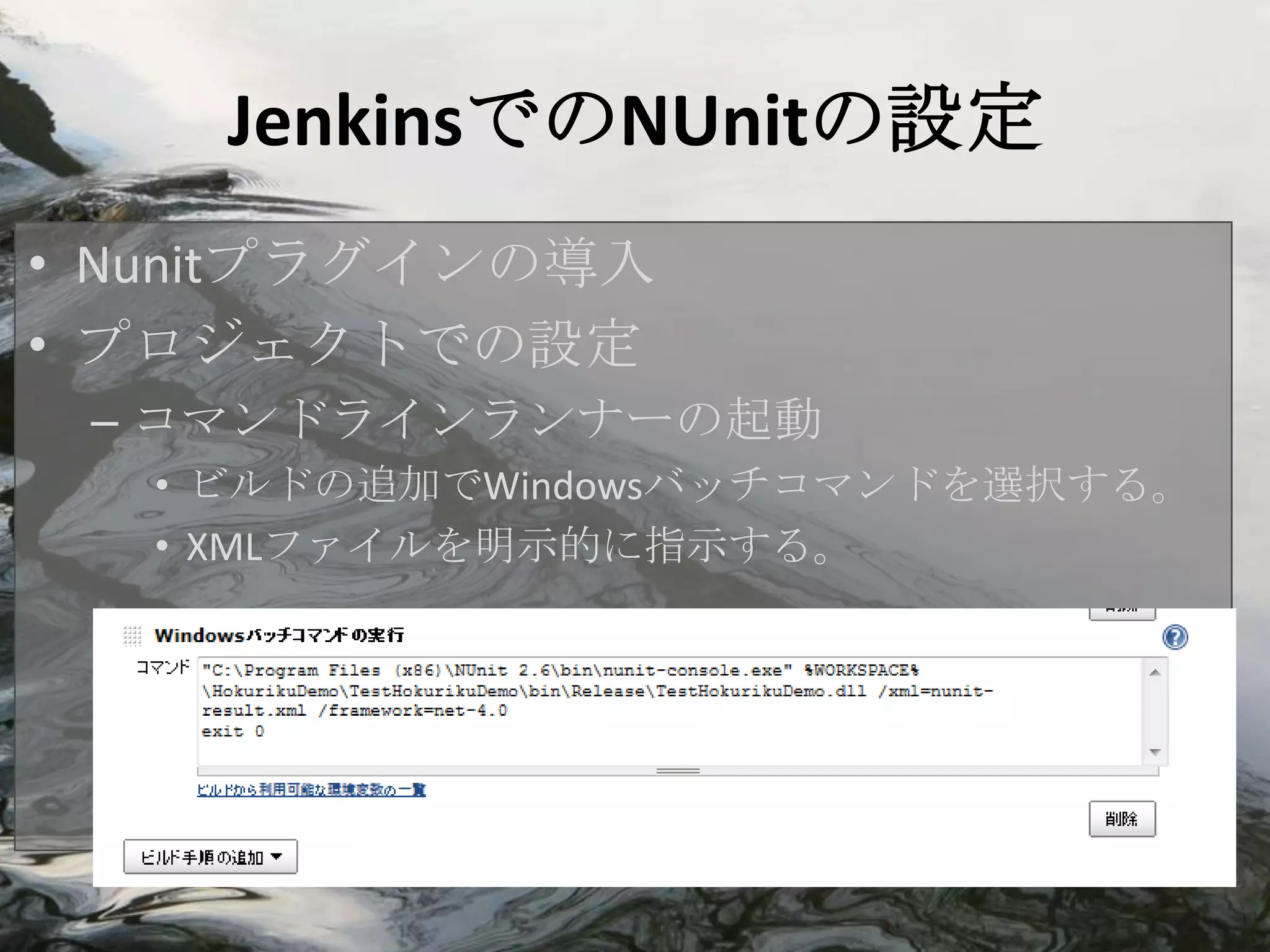
Task: Click the 削除 button below the command box
Action: 1122,819
